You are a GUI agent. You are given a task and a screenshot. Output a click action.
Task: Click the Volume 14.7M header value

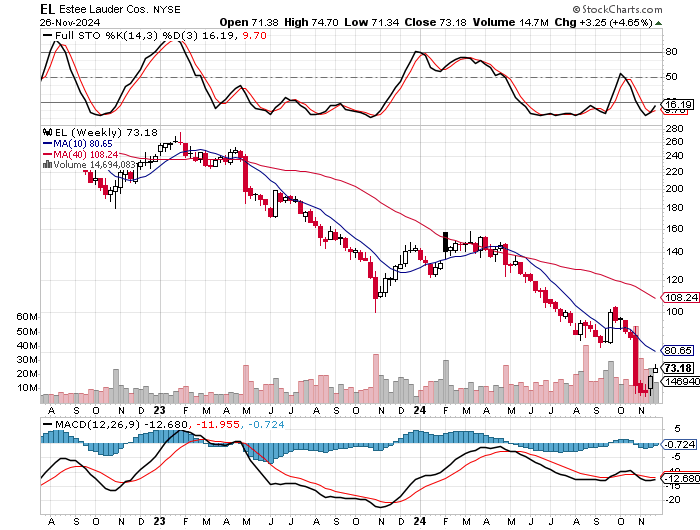point(510,22)
